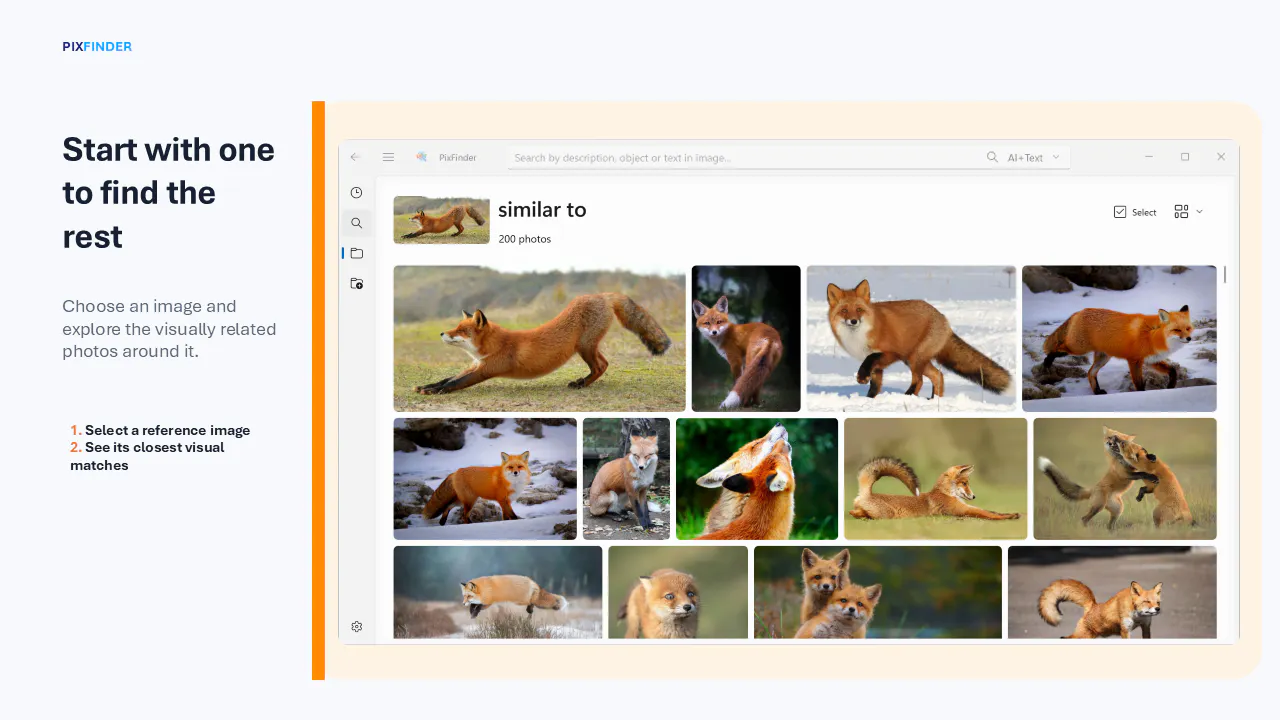1280x720 pixels.
Task: Open the fox sitting by tree trunk photo
Action: pos(626,479)
